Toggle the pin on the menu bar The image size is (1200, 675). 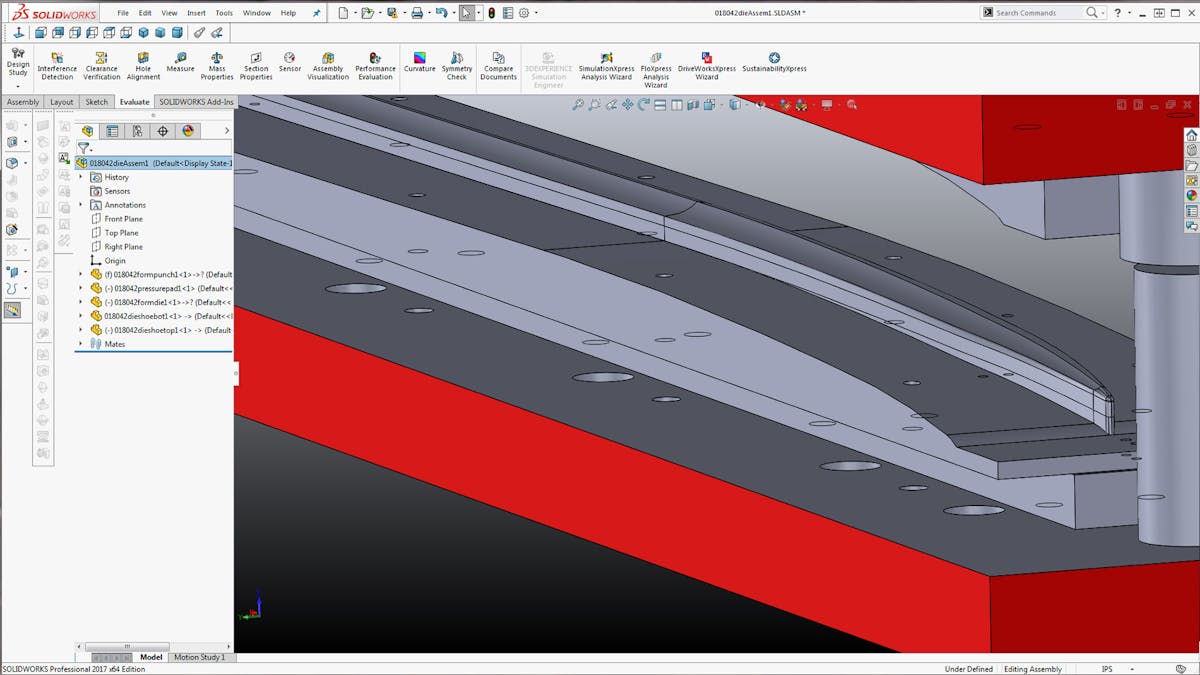click(317, 13)
